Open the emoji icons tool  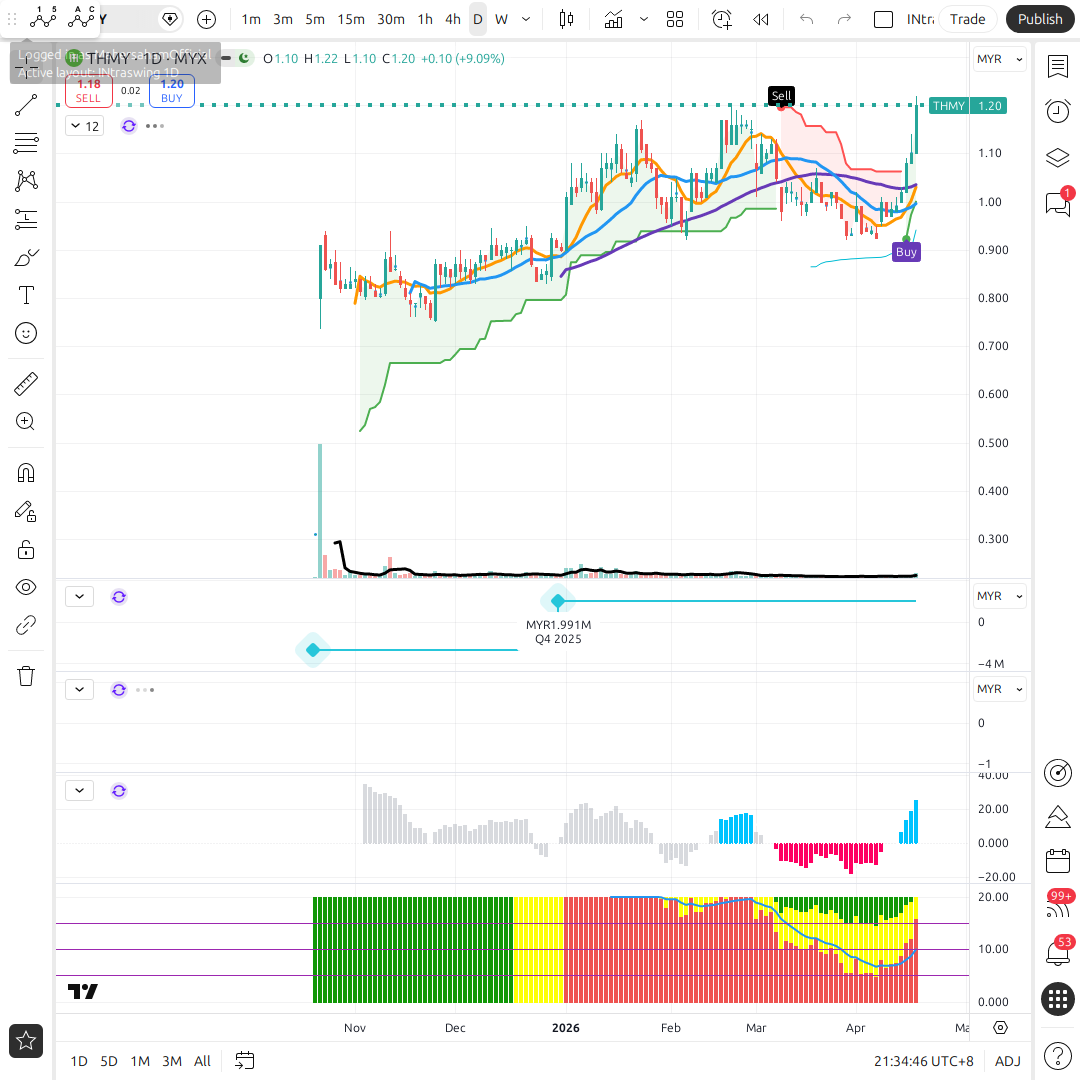pyautogui.click(x=26, y=333)
